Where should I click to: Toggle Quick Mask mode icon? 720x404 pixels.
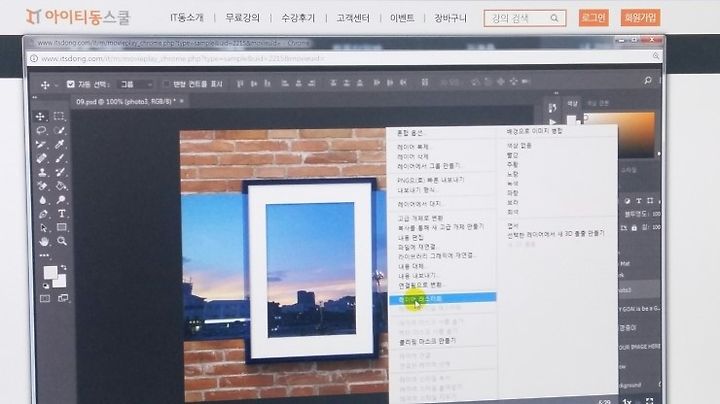[x=45, y=298]
